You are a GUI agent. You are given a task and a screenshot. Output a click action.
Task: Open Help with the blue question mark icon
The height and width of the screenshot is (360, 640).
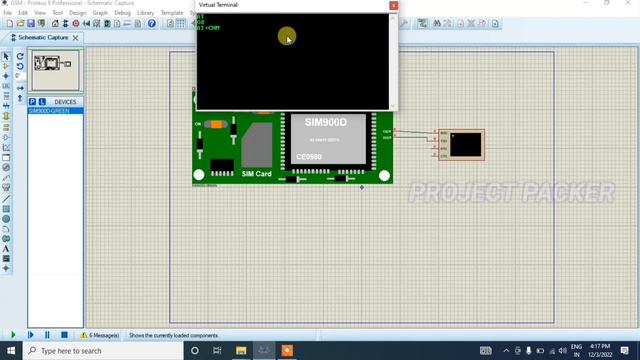pos(152,24)
